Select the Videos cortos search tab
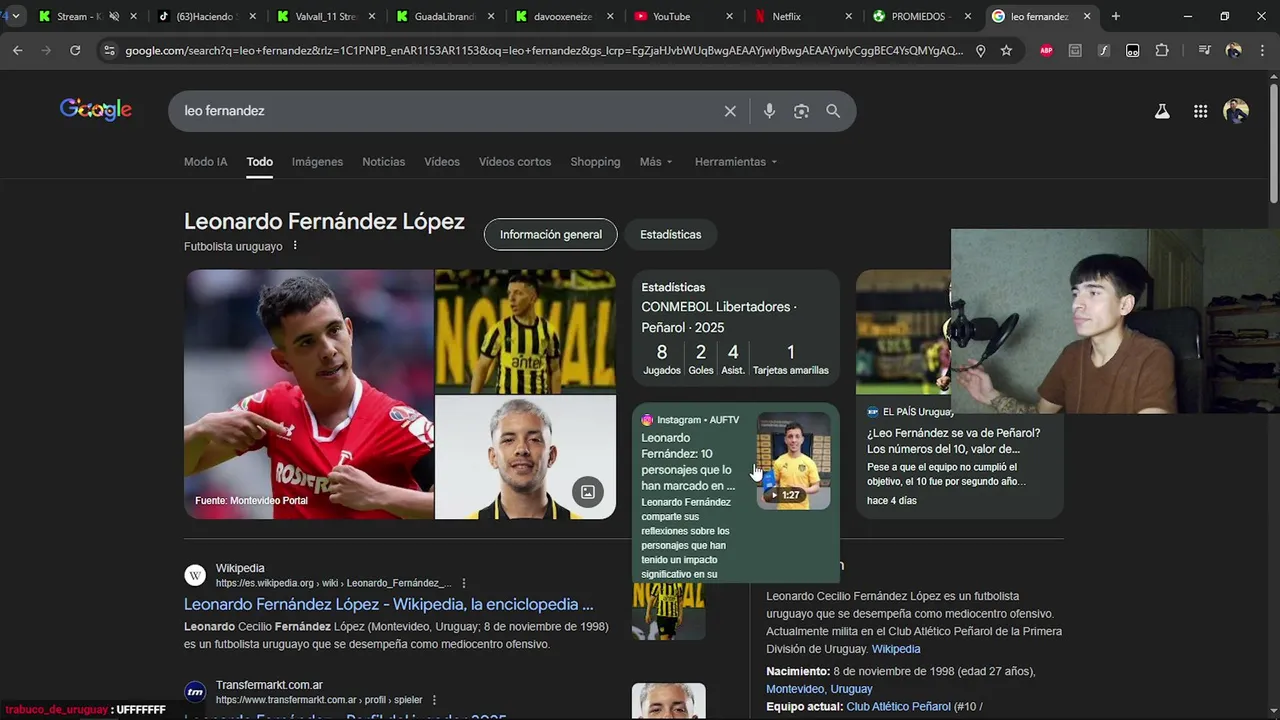Image resolution: width=1280 pixels, height=720 pixels. [515, 162]
